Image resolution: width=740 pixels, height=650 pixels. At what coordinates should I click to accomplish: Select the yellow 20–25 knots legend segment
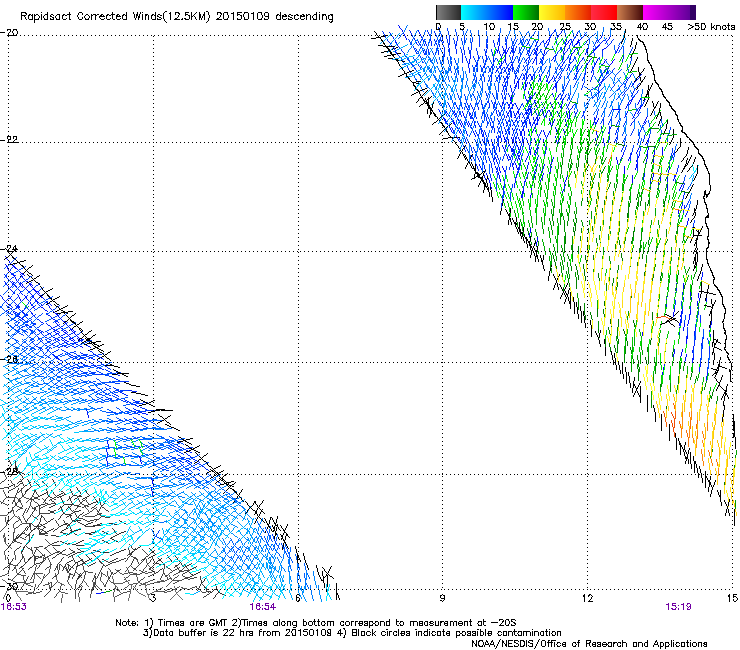(552, 12)
